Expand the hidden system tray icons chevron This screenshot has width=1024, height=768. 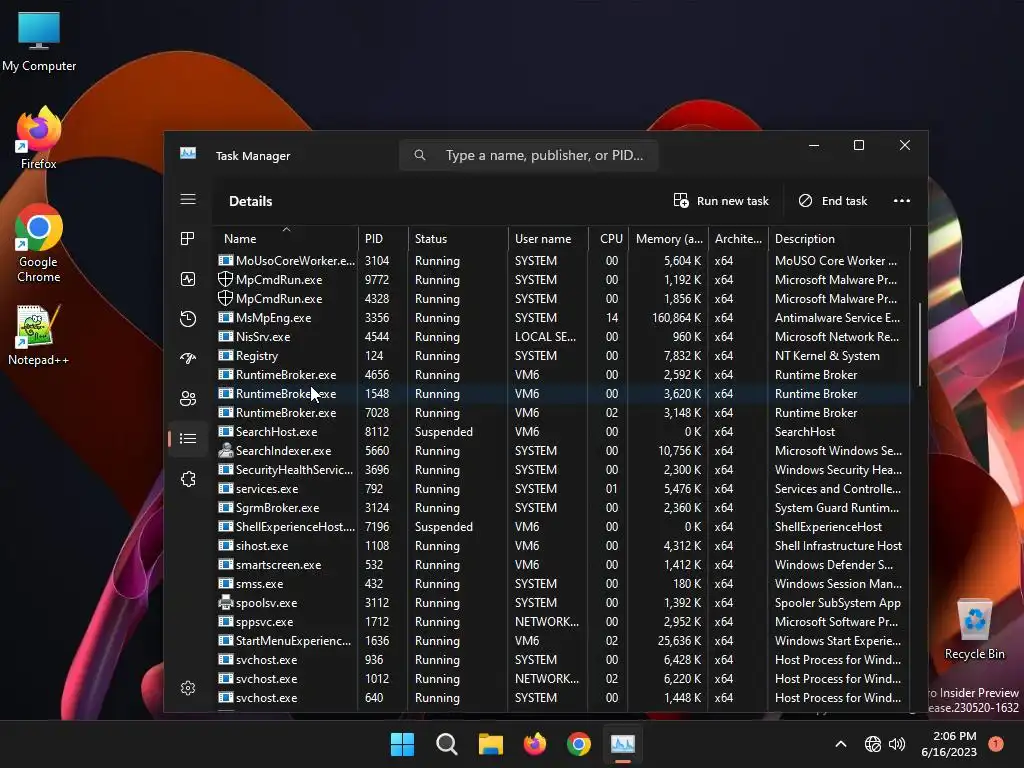point(841,744)
